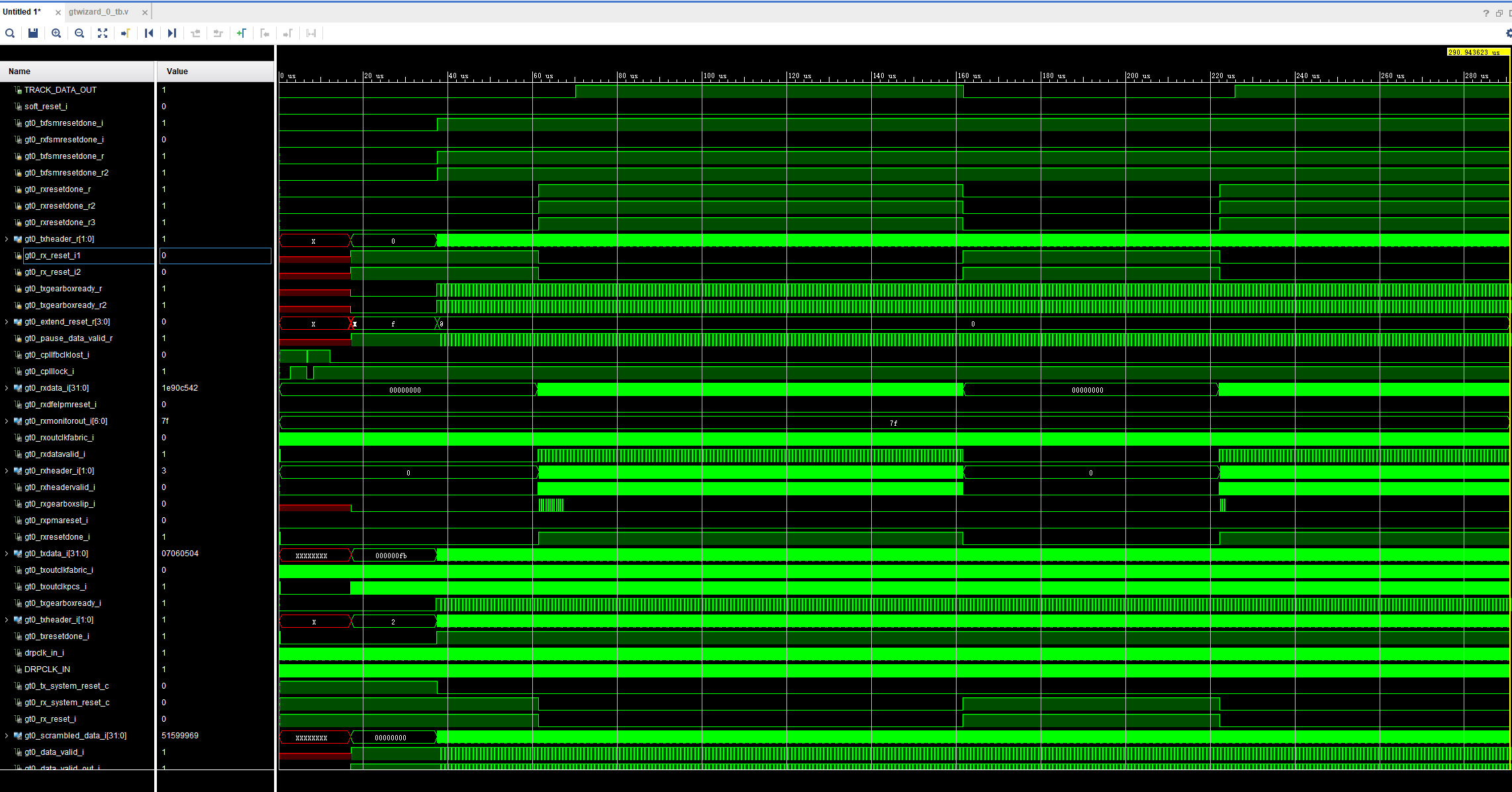The width and height of the screenshot is (1512, 792).
Task: Expand the gt0_txheader_r[1:0] bus
Action: pos(7,239)
